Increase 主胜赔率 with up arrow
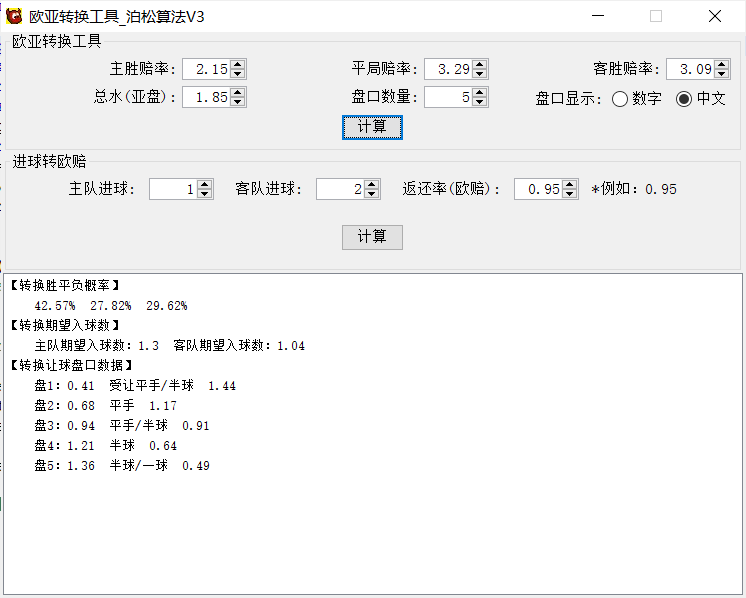Image resolution: width=746 pixels, height=598 pixels. point(237,64)
